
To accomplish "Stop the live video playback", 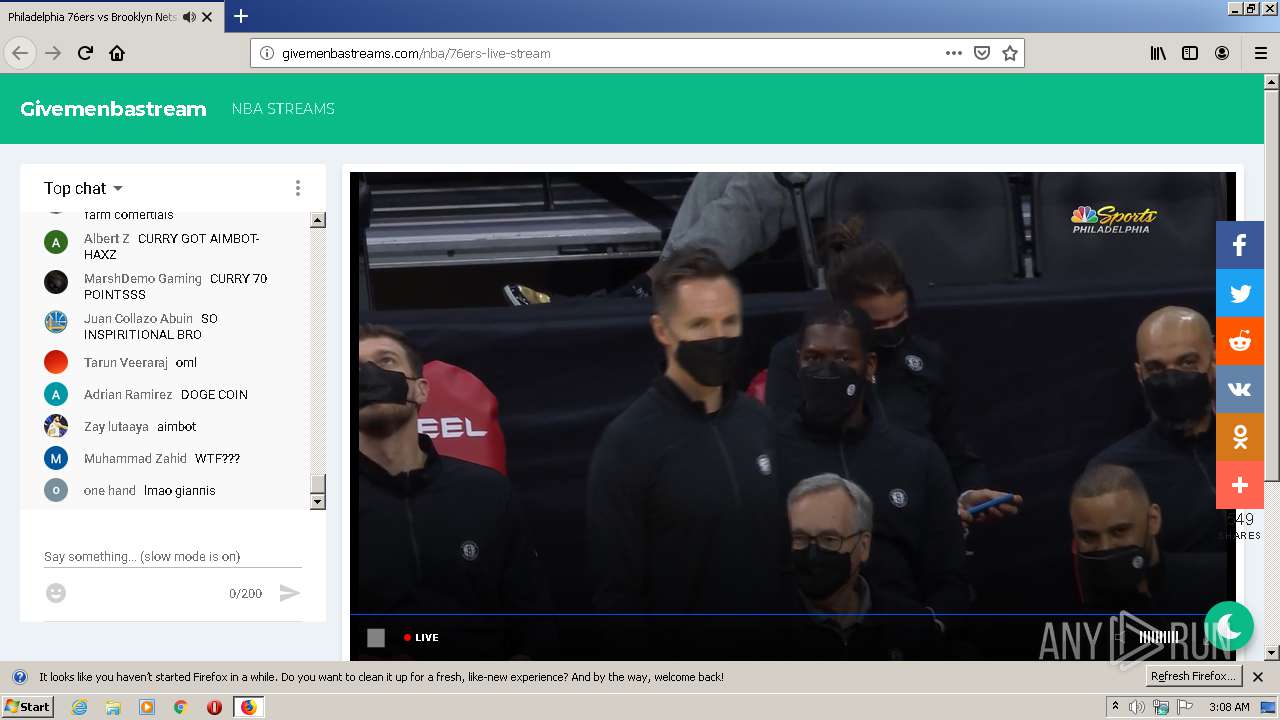I will [376, 637].
